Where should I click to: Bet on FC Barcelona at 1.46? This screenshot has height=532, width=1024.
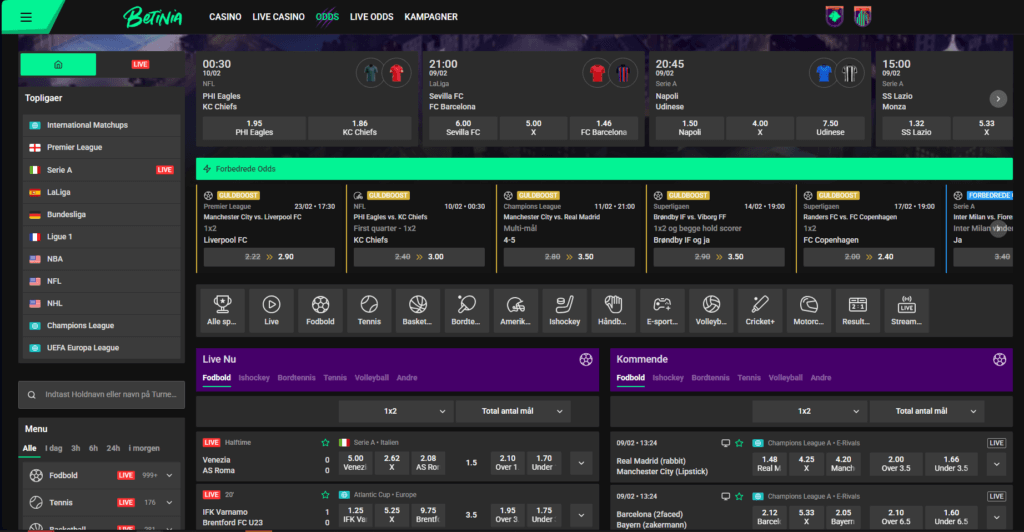tap(604, 128)
